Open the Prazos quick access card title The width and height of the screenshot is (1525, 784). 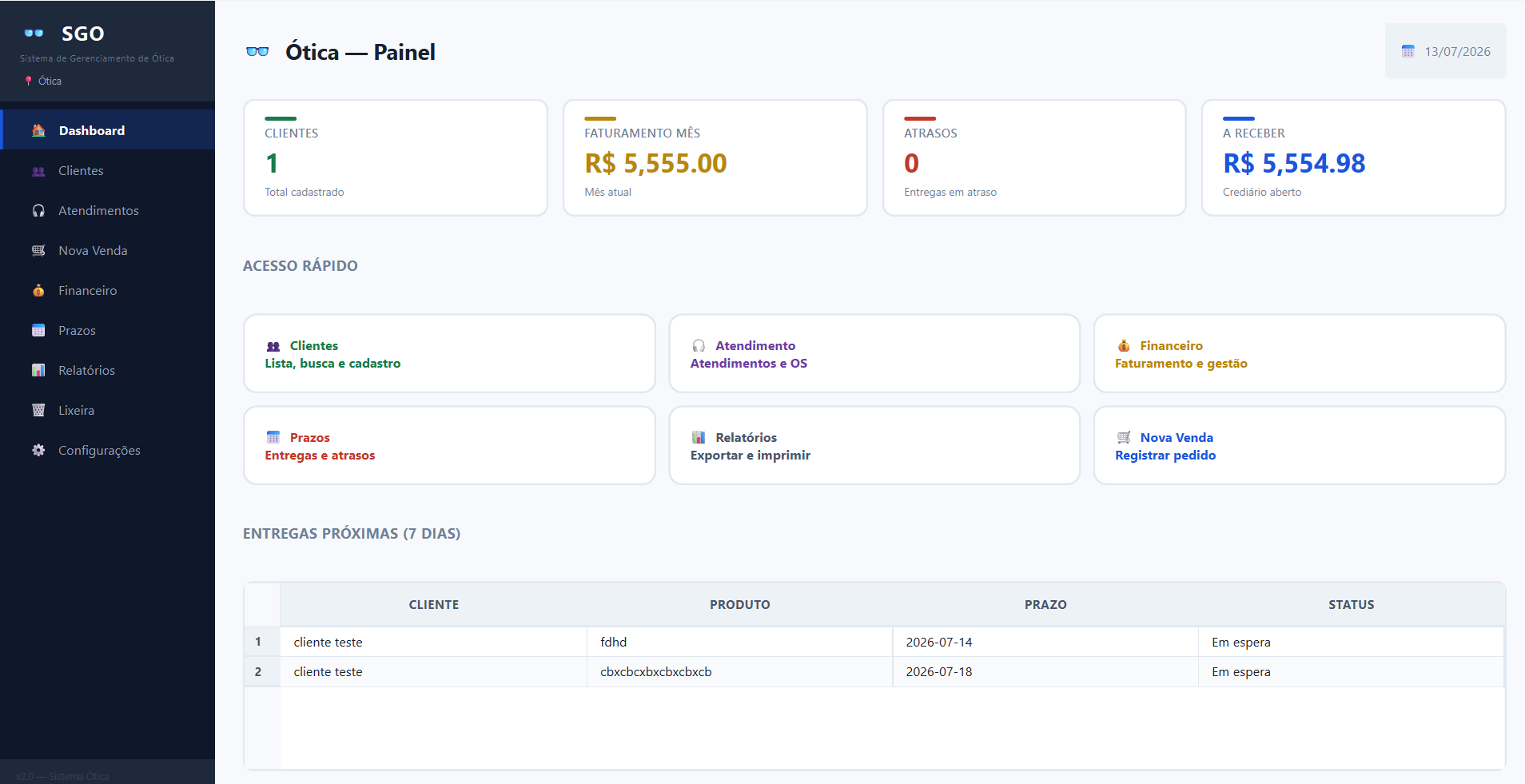(x=310, y=438)
